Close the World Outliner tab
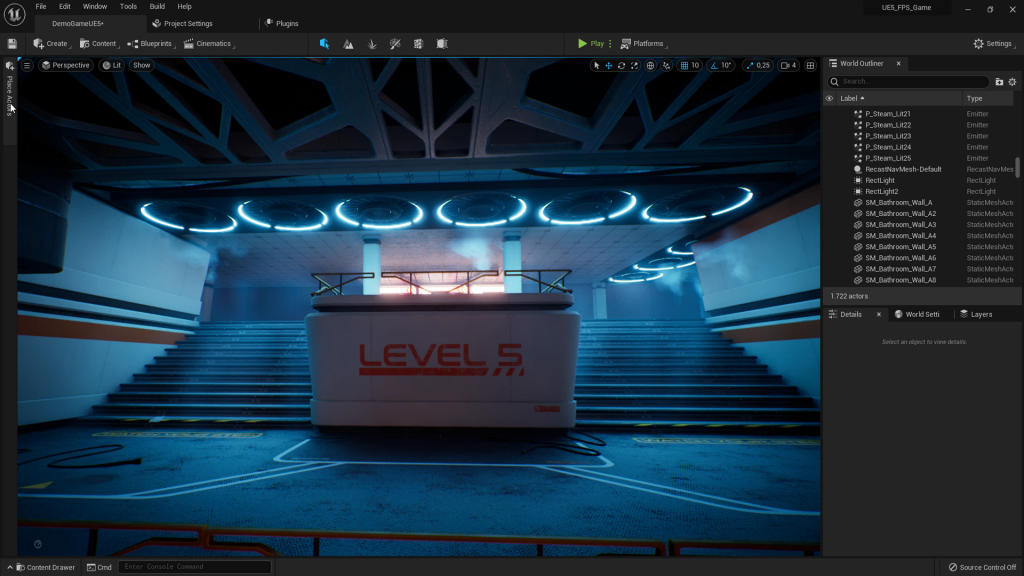1024x576 pixels. (x=899, y=63)
